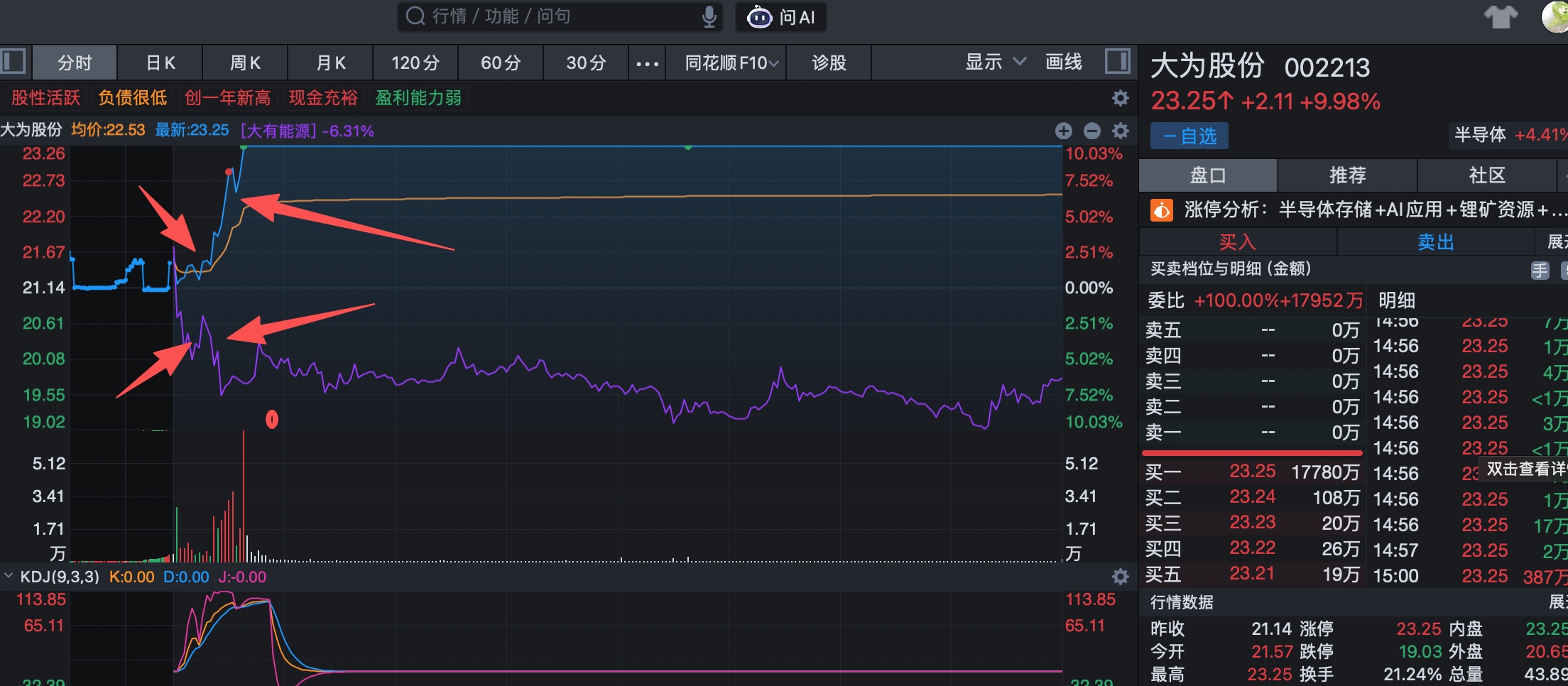Screen dimensions: 1568x686
Task: Click the microphone voice search icon
Action: tap(709, 16)
